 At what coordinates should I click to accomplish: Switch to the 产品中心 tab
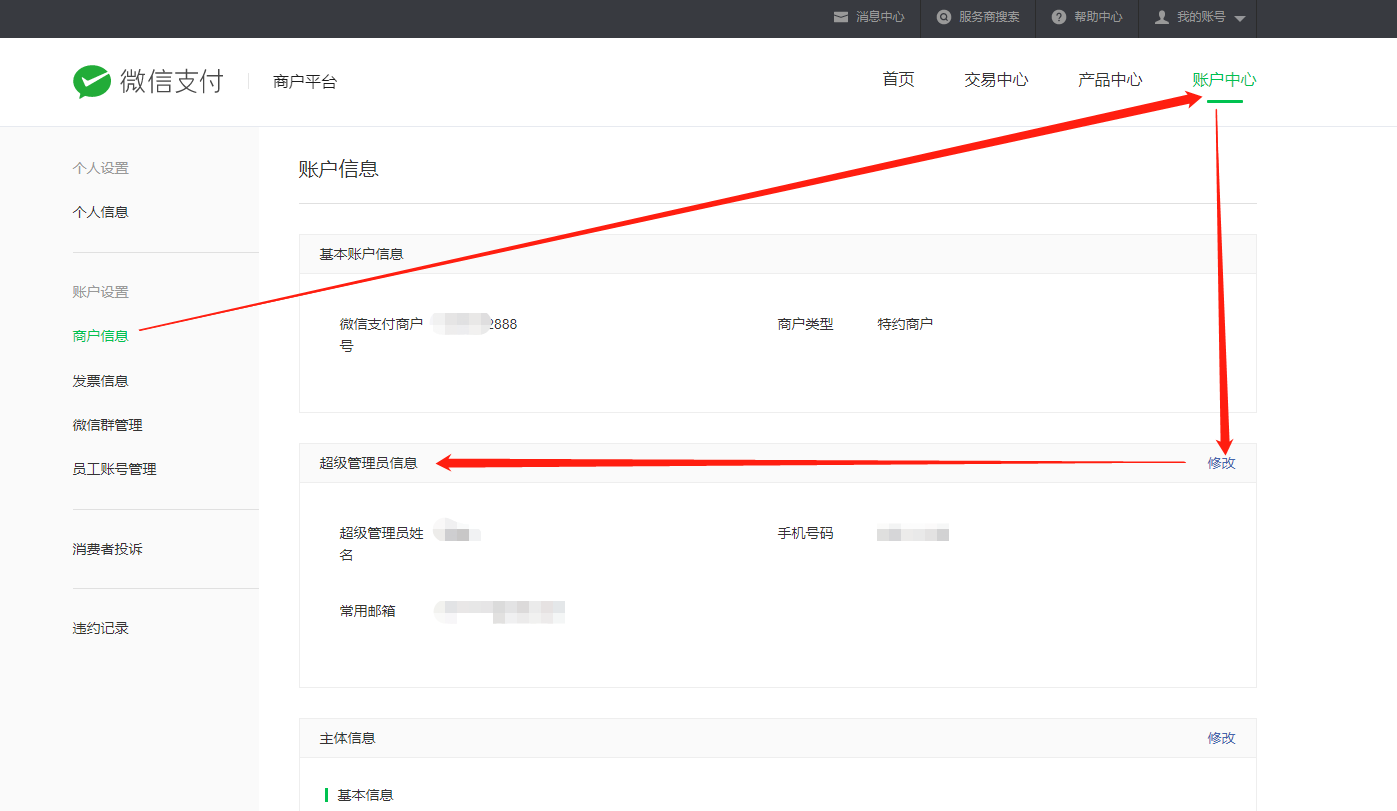click(1110, 80)
